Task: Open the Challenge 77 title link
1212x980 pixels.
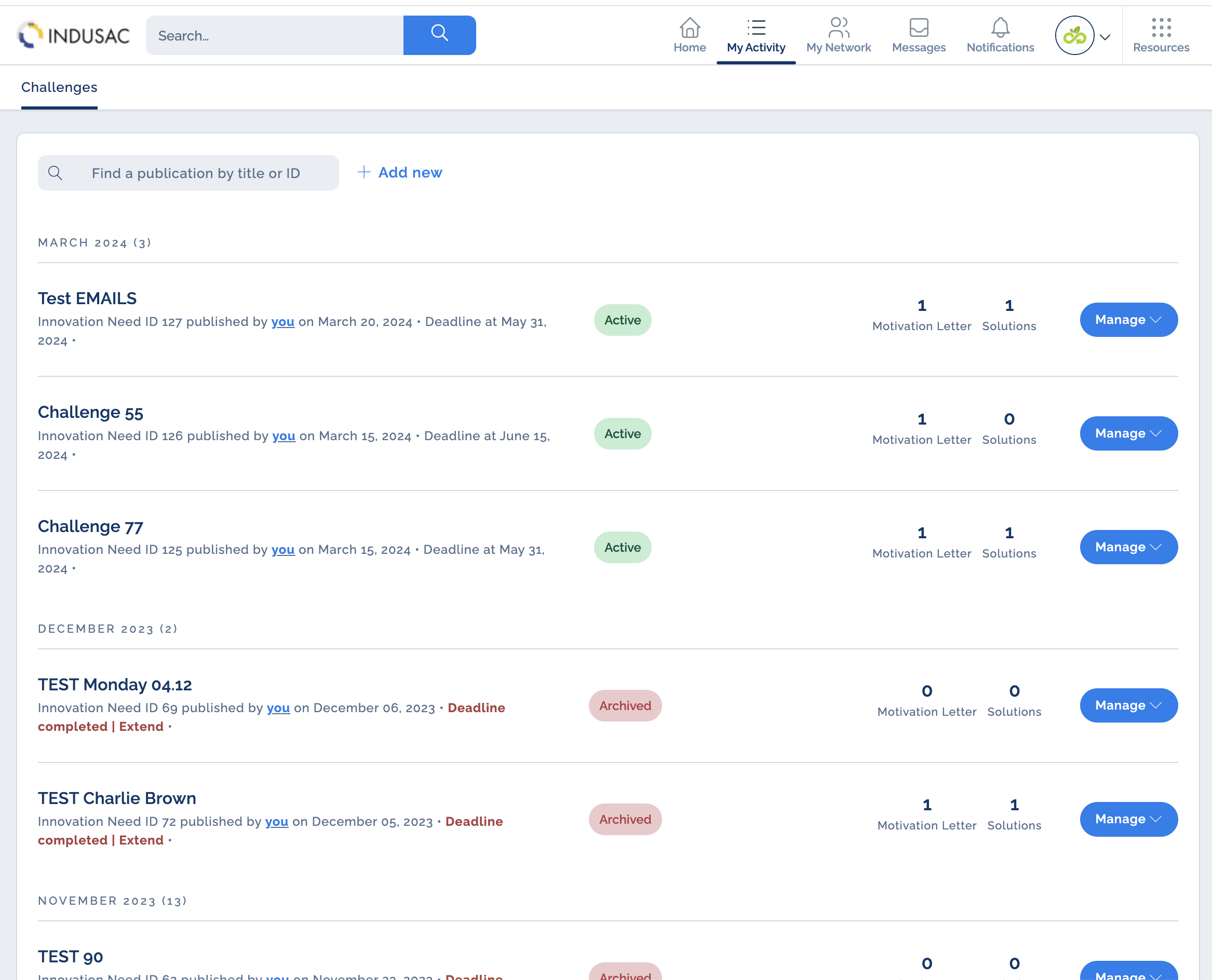Action: click(90, 526)
